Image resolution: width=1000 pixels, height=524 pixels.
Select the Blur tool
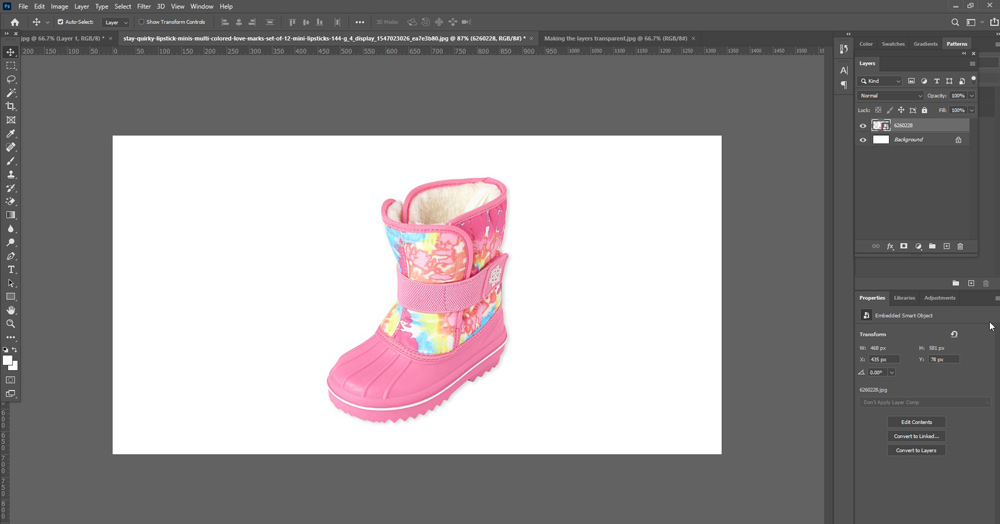[x=11, y=229]
